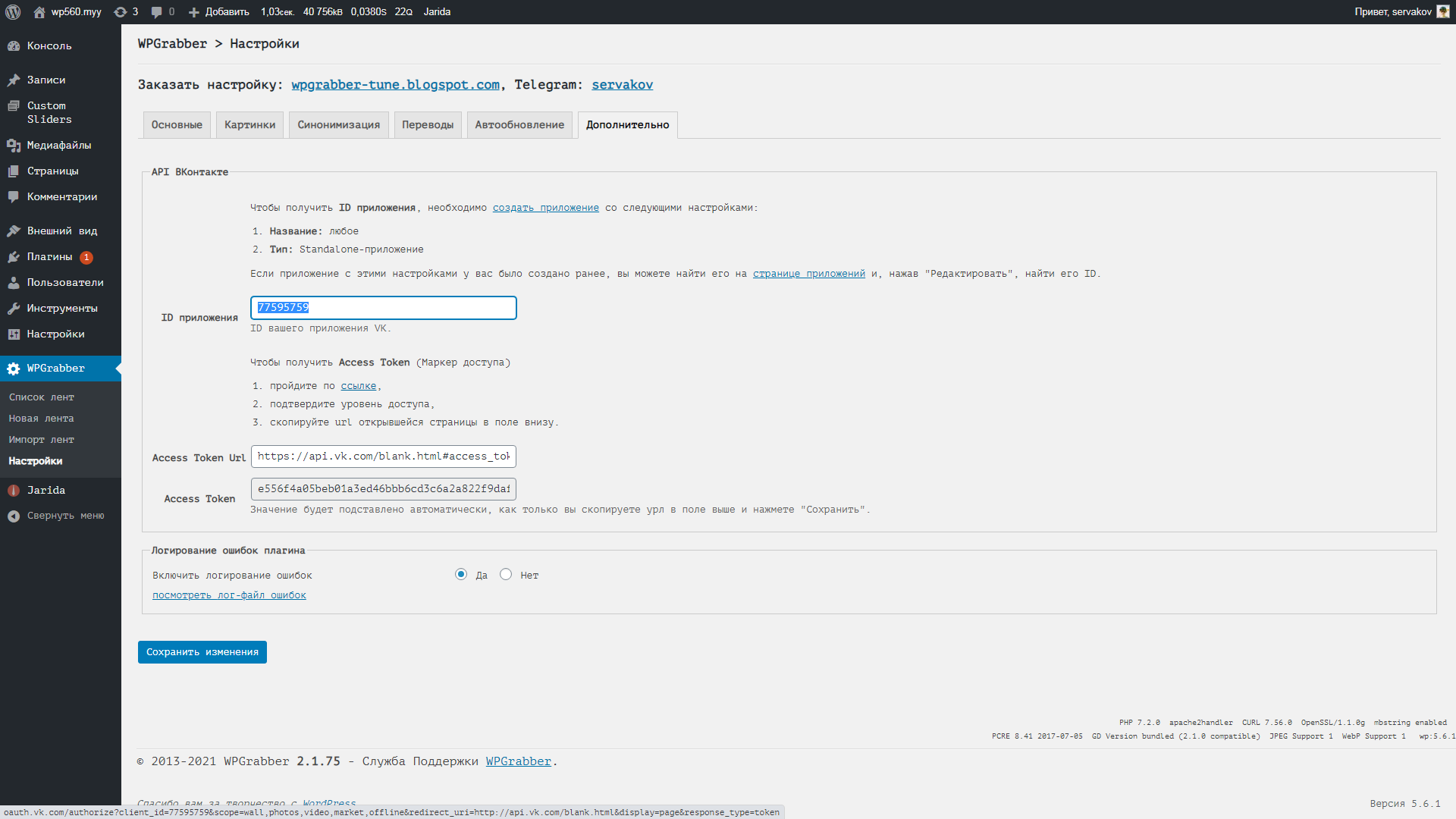The image size is (1456, 819).
Task: Open посмотреть лог-файл ошибок link
Action: click(x=229, y=595)
